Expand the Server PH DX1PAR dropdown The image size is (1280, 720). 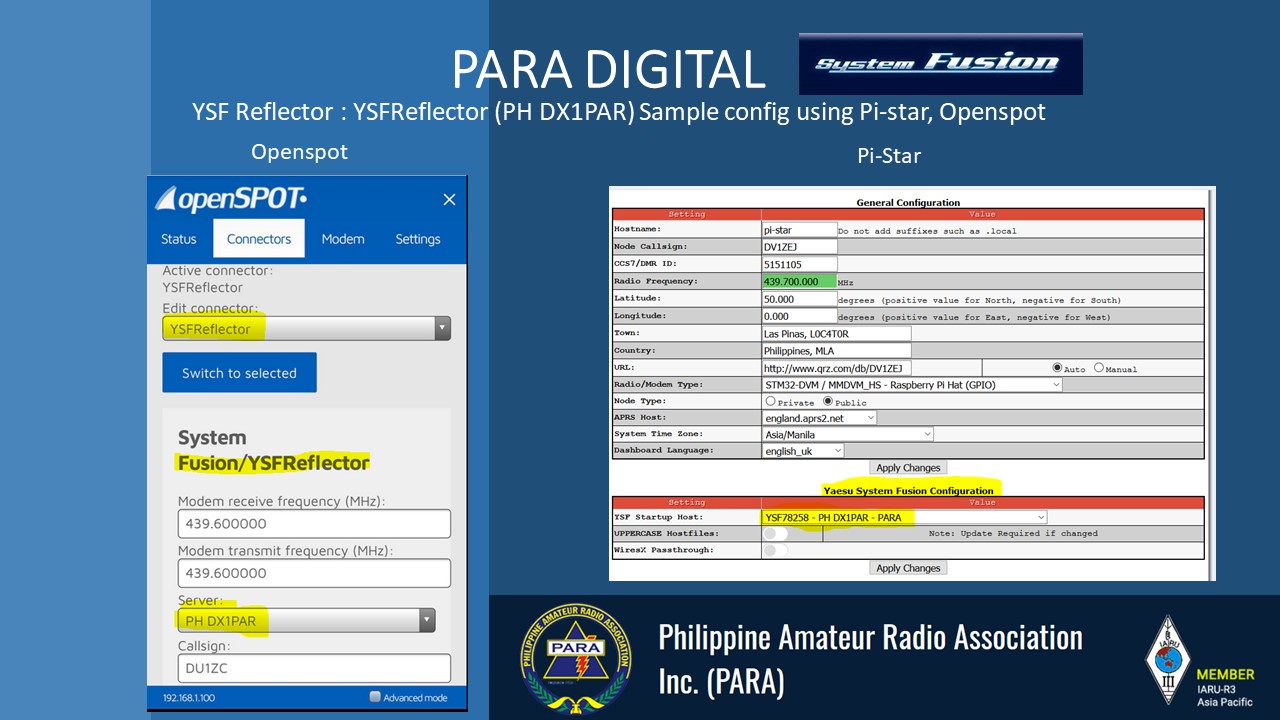[307, 620]
